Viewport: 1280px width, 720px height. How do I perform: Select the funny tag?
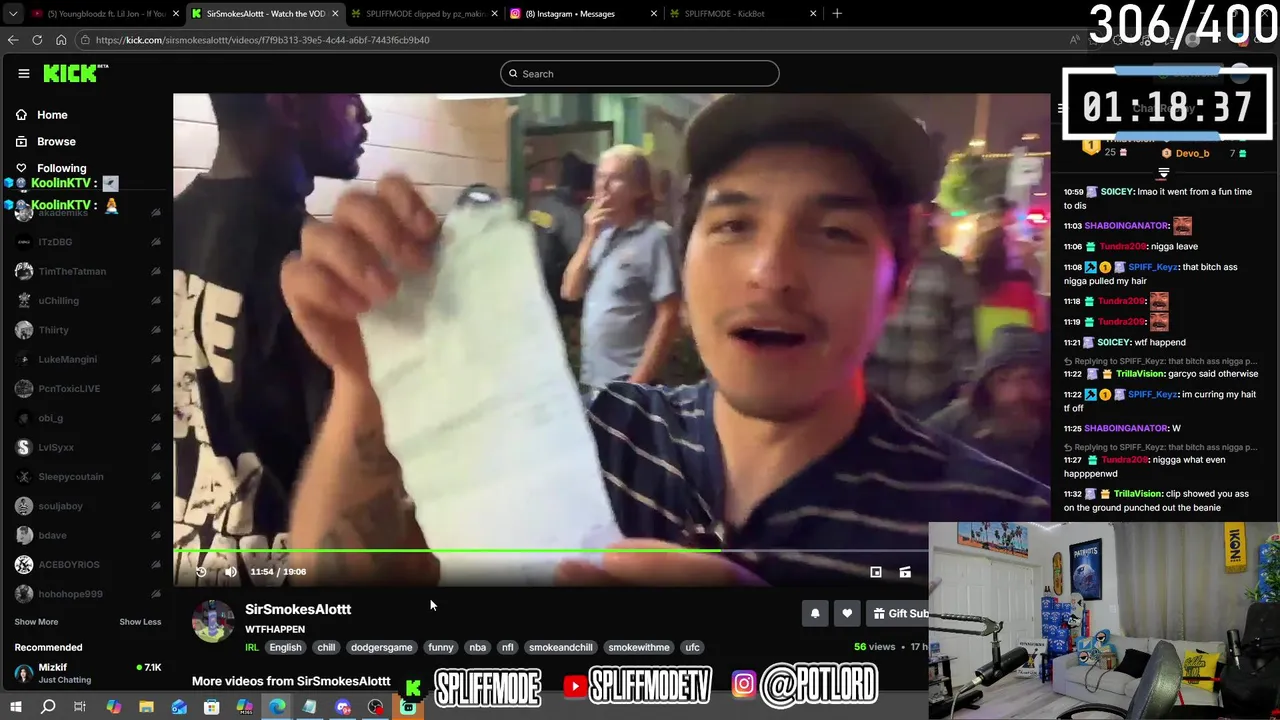tap(441, 647)
